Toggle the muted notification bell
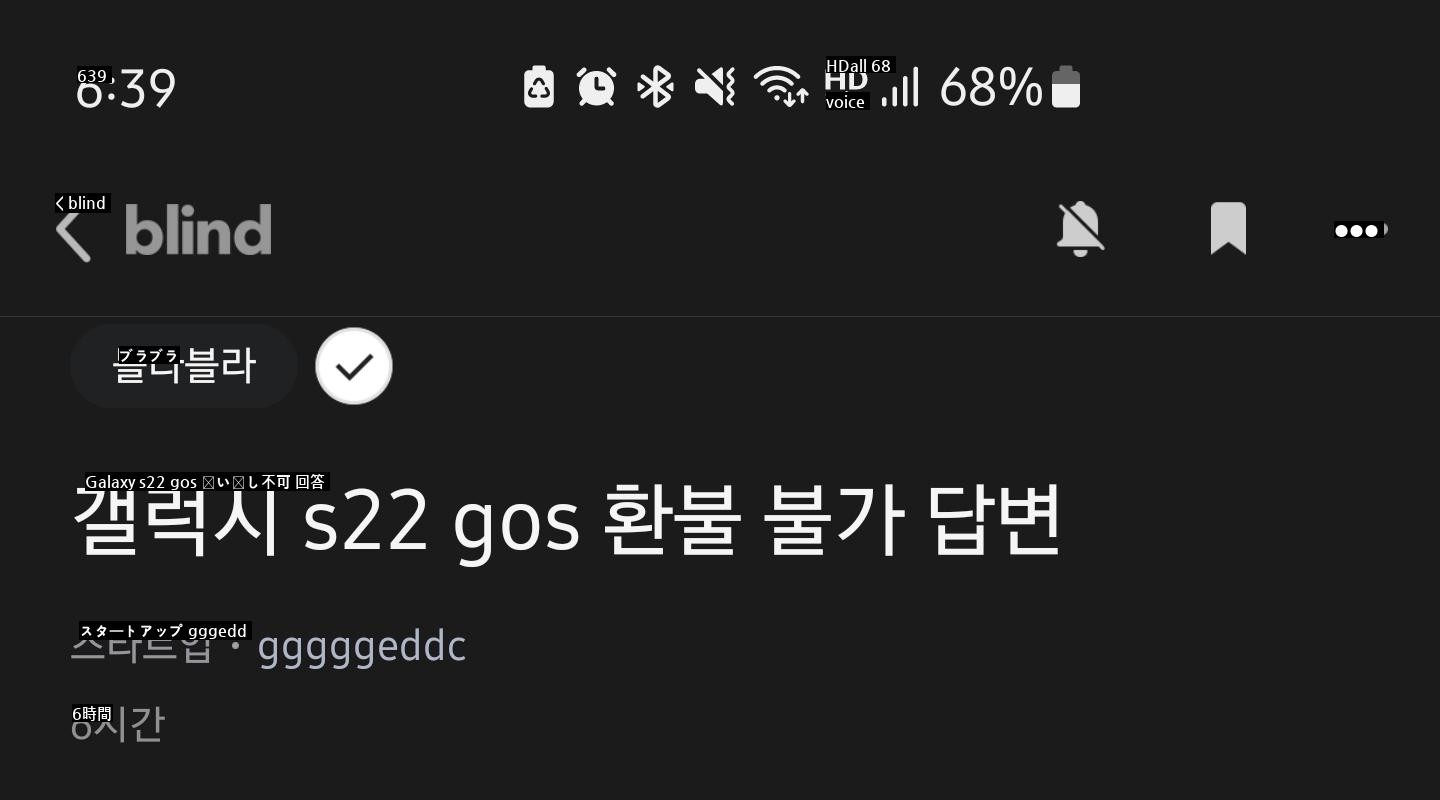This screenshot has width=1440, height=800. 1080,228
